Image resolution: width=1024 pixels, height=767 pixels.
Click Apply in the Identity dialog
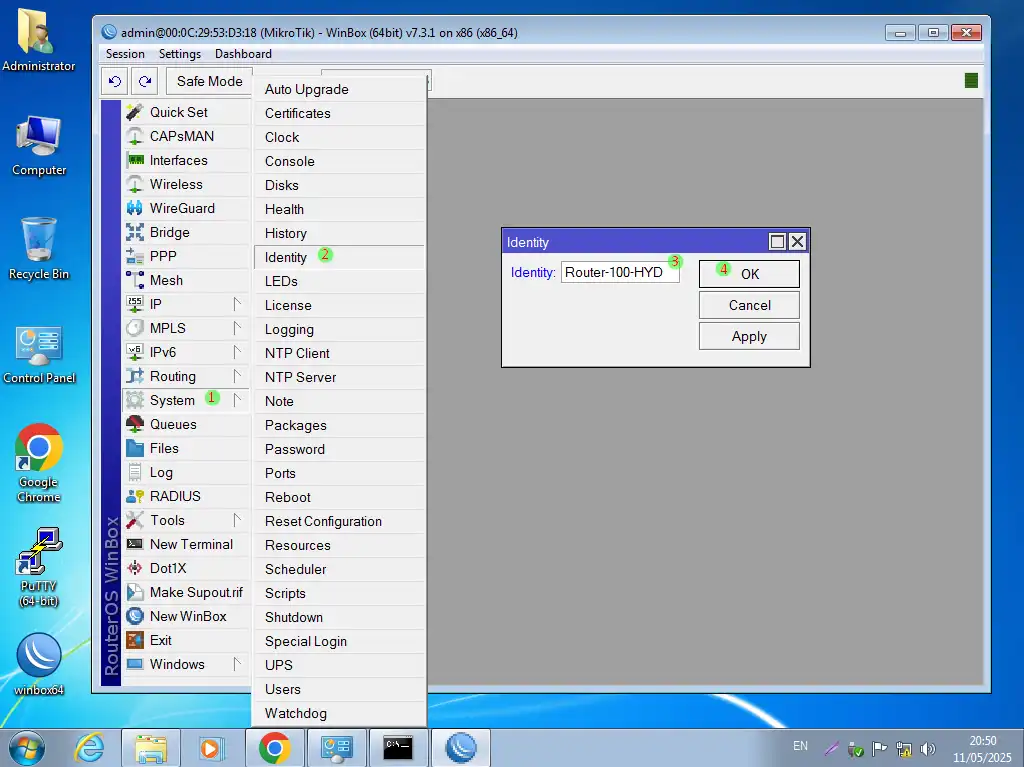point(749,336)
